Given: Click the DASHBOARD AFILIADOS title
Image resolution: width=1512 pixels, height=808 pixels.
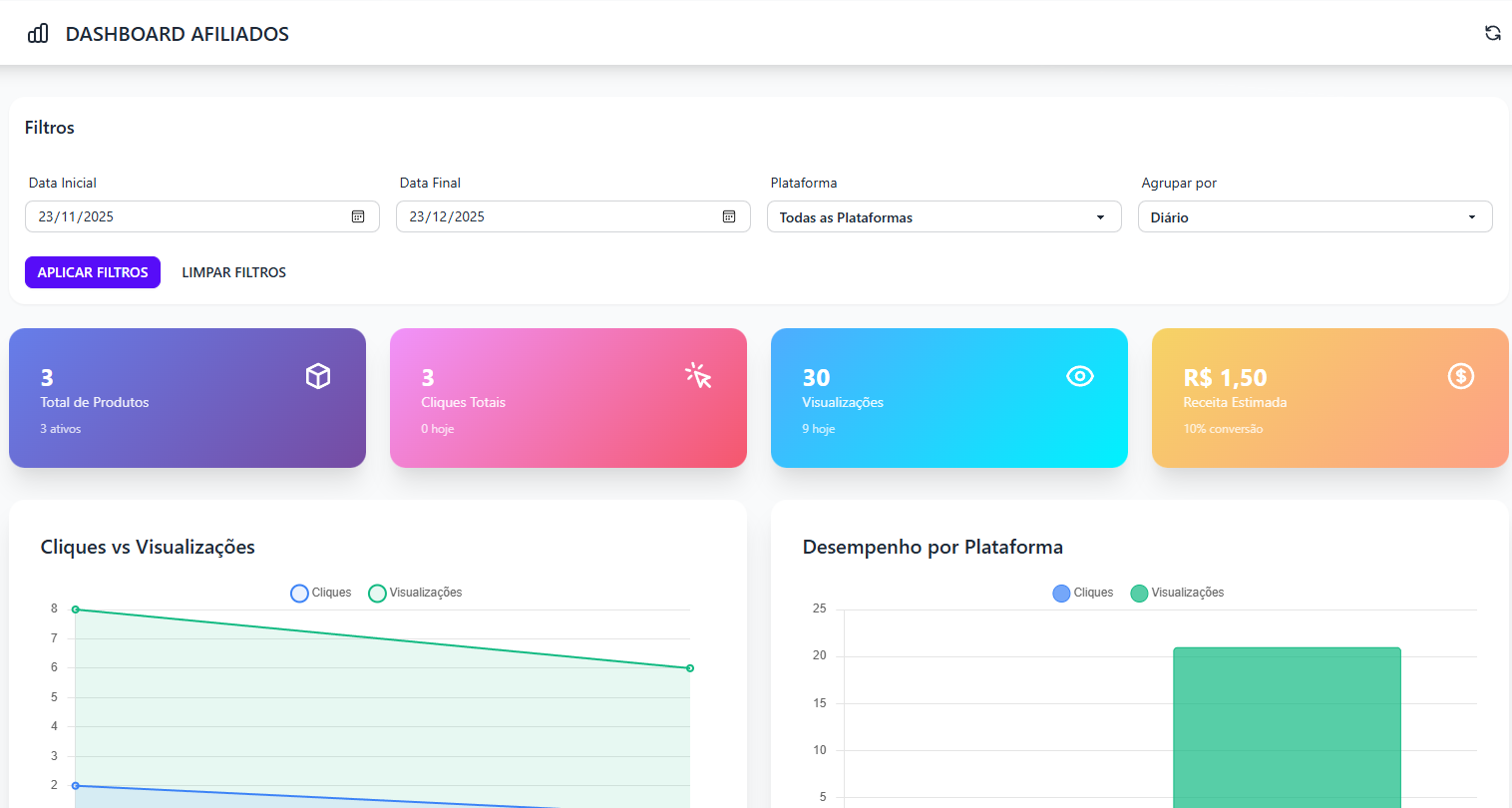Looking at the screenshot, I should [177, 33].
